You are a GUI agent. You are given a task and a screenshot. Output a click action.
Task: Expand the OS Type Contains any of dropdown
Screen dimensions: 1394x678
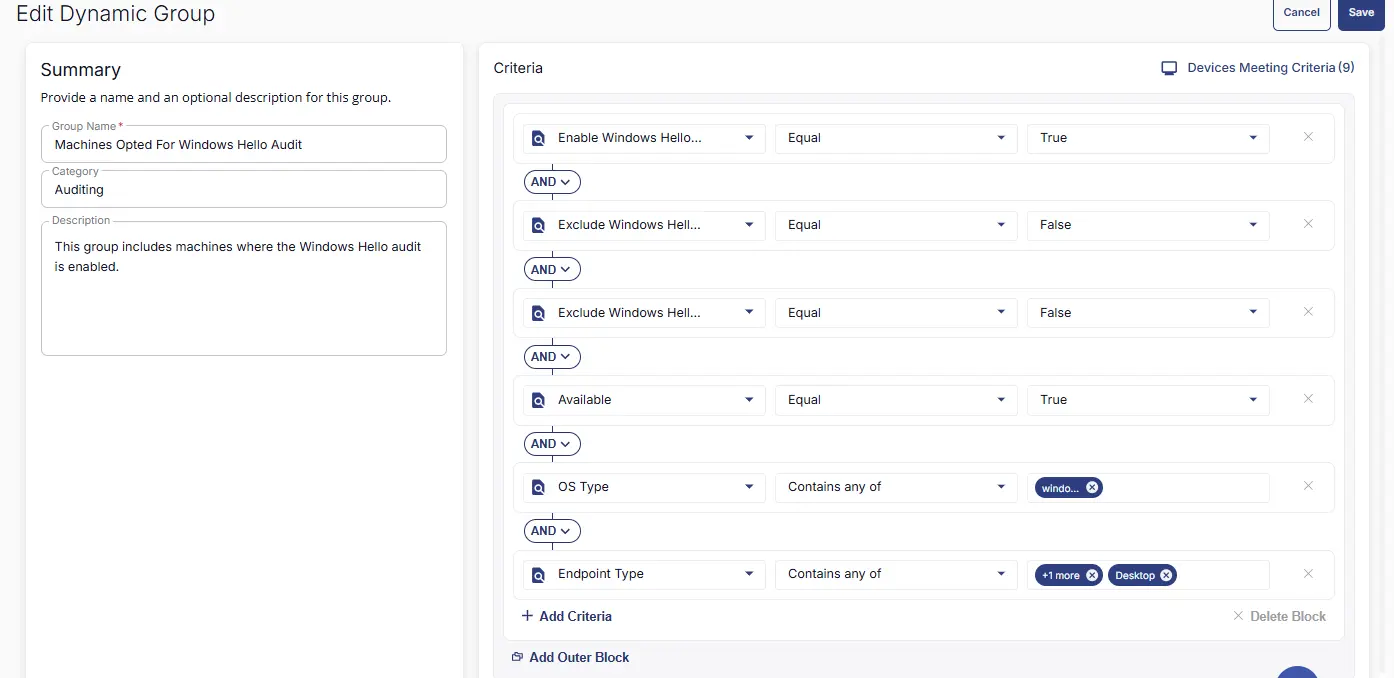(1001, 487)
